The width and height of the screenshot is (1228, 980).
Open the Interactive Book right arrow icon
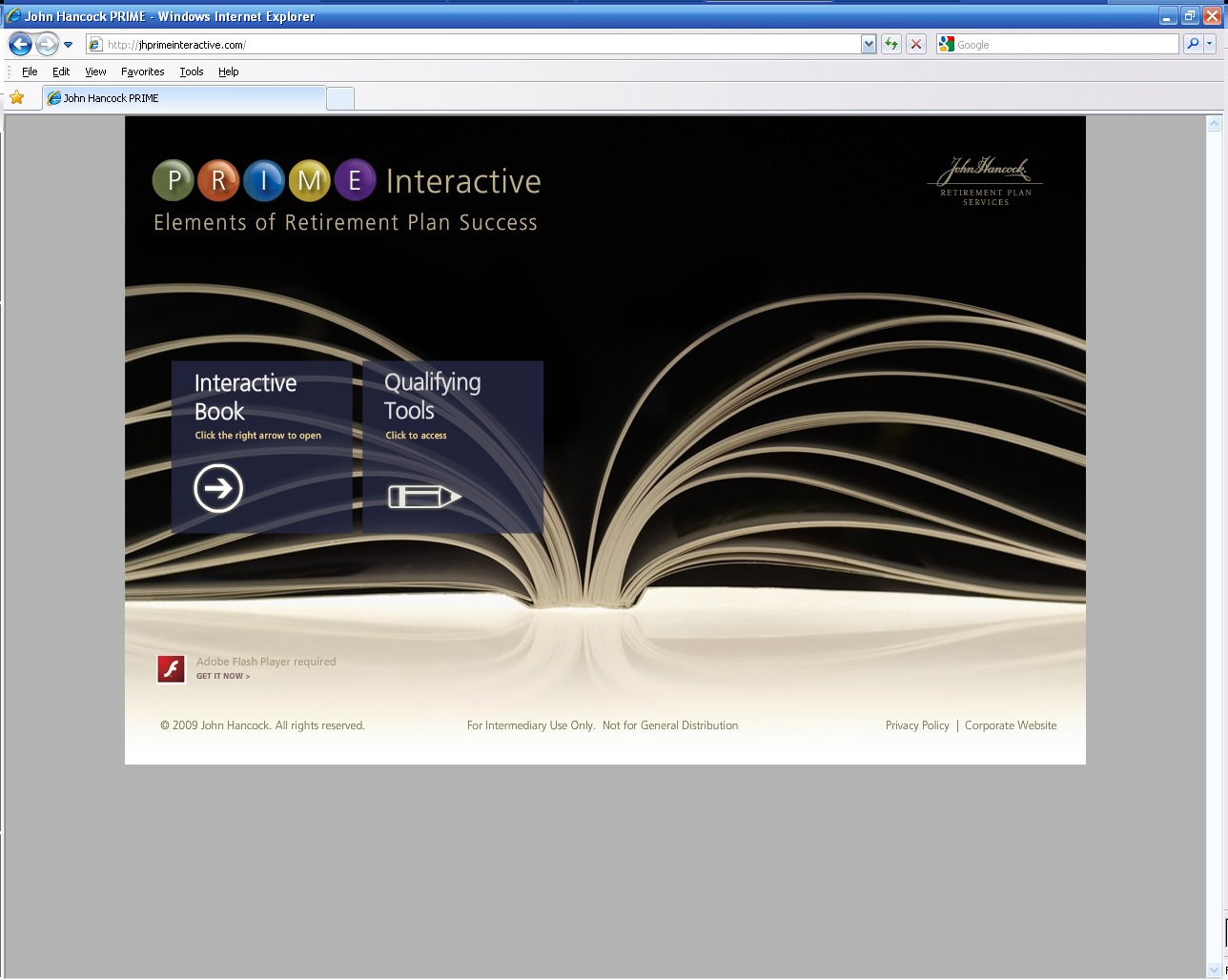(x=218, y=488)
